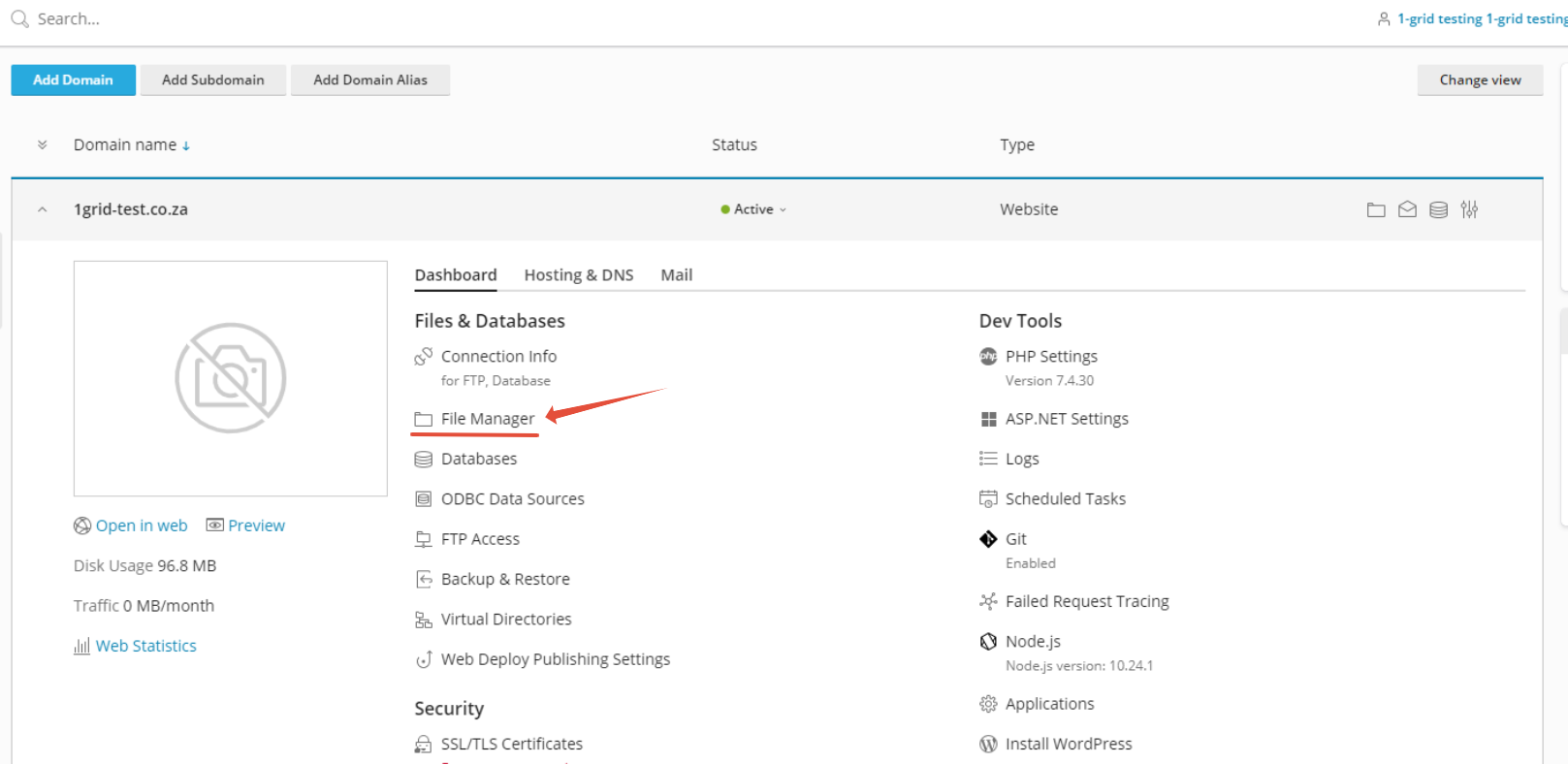
Task: Click the Add Domain Alias button
Action: click(370, 80)
